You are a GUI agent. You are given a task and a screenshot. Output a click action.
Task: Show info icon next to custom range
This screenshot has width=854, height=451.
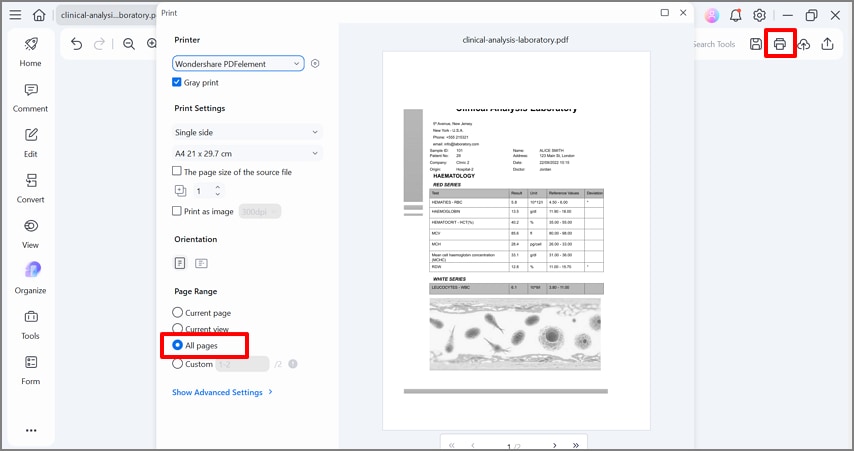292,364
